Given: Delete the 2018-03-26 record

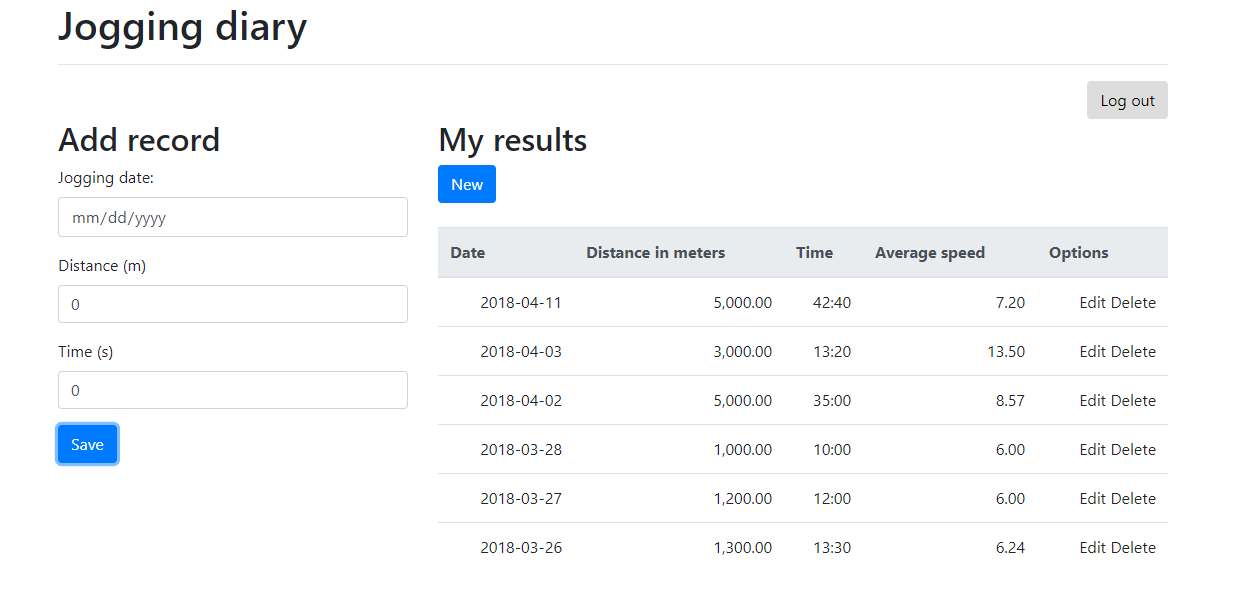Looking at the screenshot, I should point(1133,548).
